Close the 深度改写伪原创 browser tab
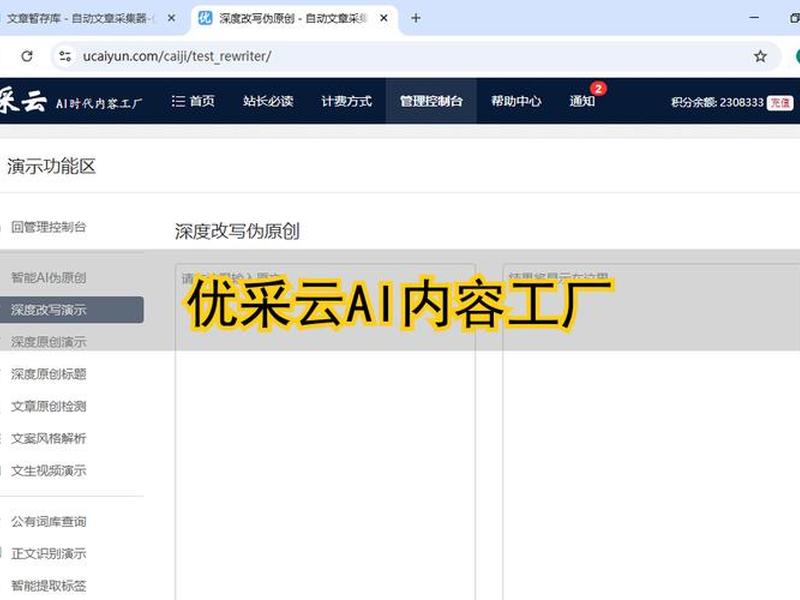 tap(384, 18)
